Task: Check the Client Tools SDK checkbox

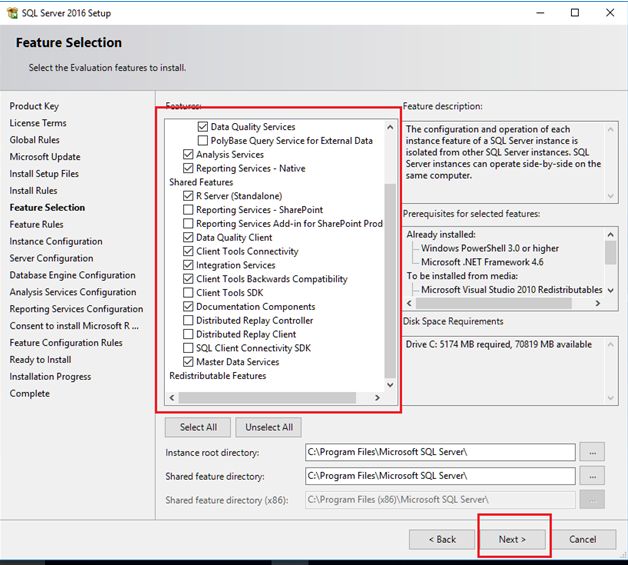Action: click(188, 293)
